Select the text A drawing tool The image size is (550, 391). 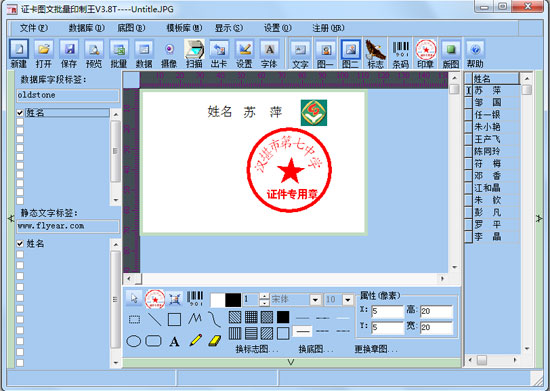pyautogui.click(x=174, y=341)
